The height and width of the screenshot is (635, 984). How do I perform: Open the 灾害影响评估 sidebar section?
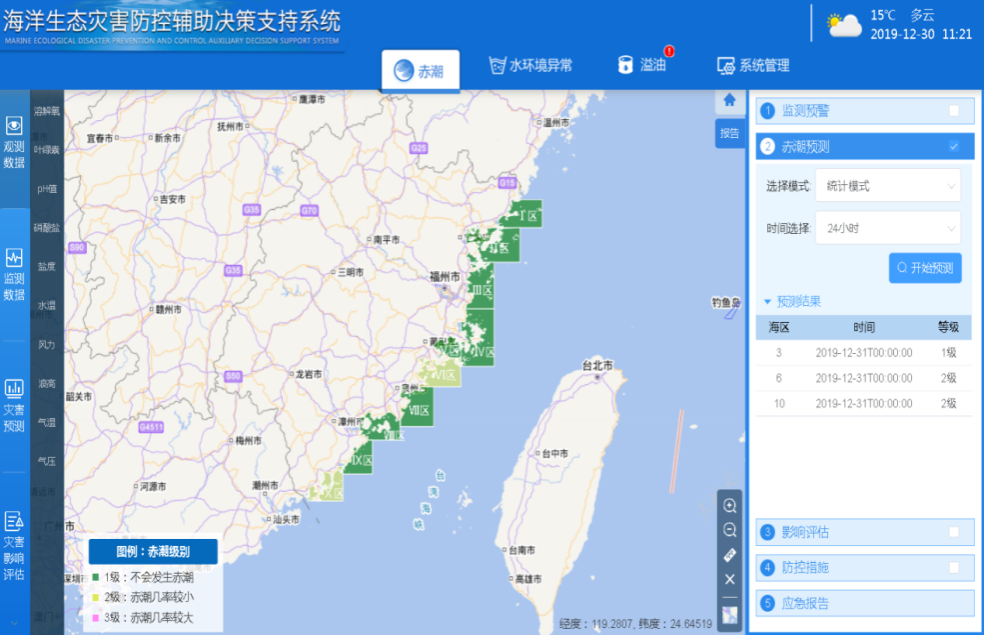[14, 546]
